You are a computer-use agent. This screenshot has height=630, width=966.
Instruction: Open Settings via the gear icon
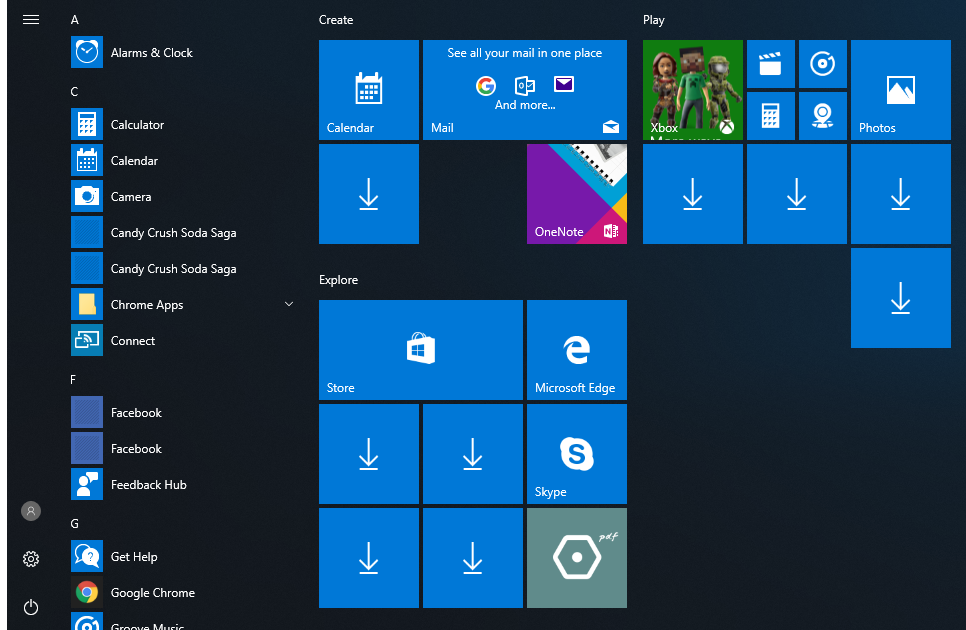[31, 559]
